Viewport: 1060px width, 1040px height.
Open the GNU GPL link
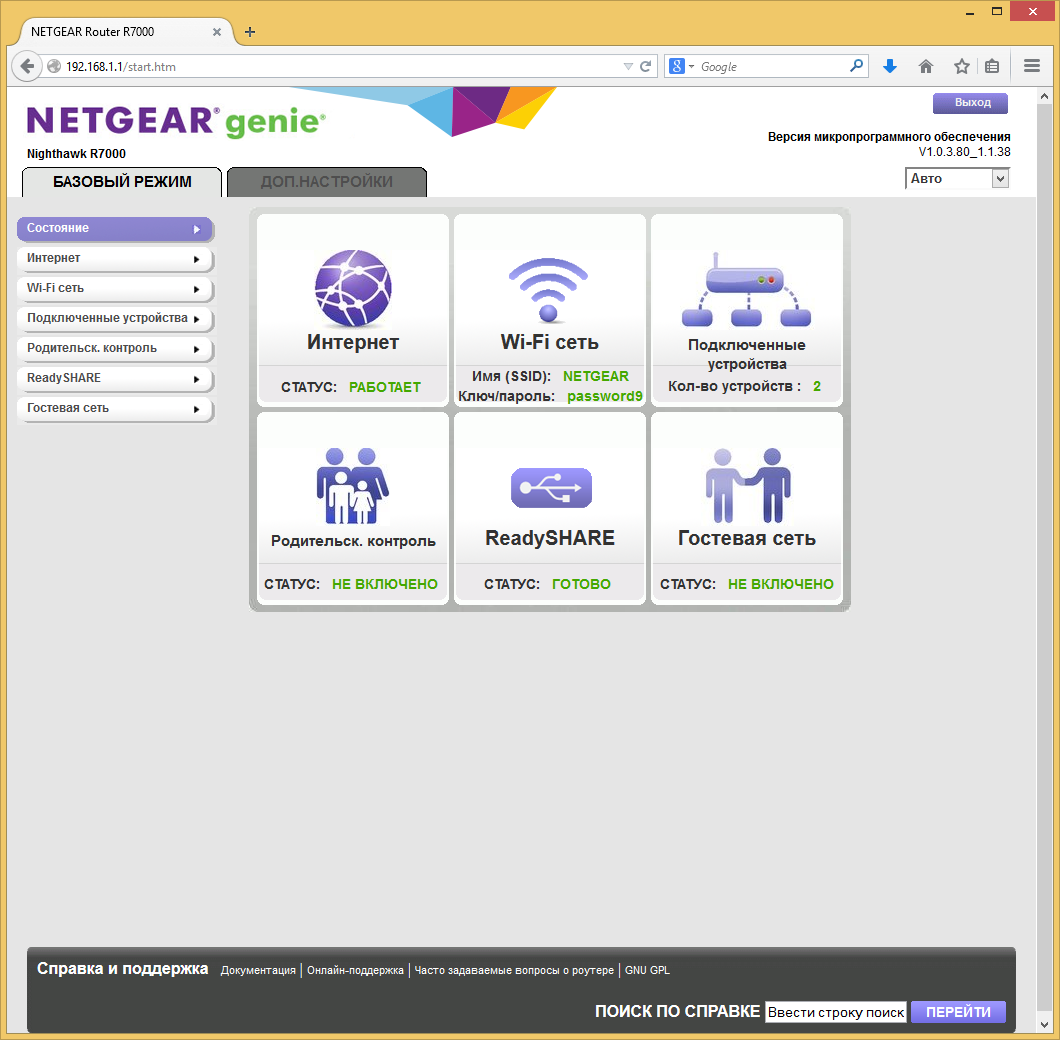(647, 970)
